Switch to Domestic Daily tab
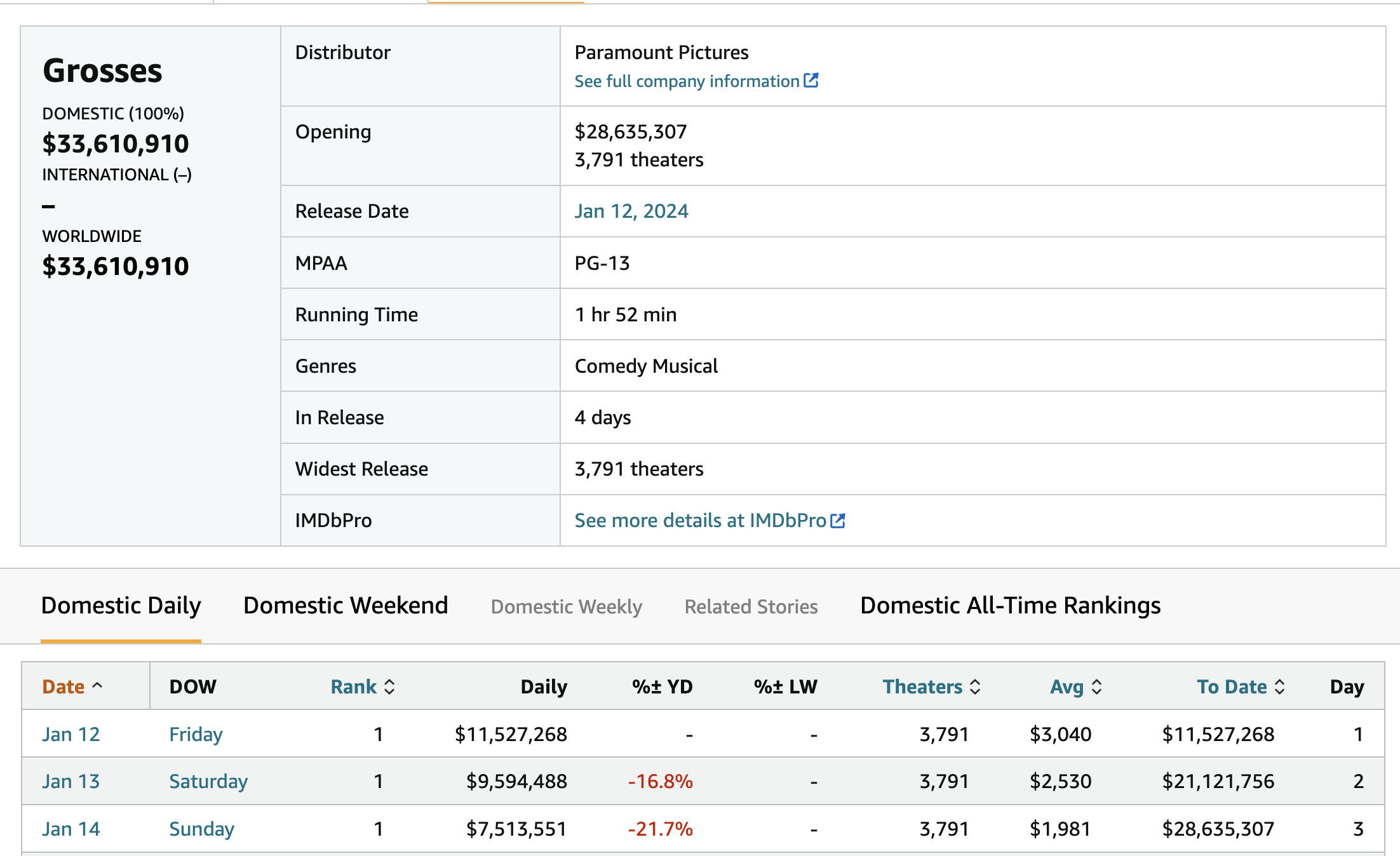 [121, 605]
